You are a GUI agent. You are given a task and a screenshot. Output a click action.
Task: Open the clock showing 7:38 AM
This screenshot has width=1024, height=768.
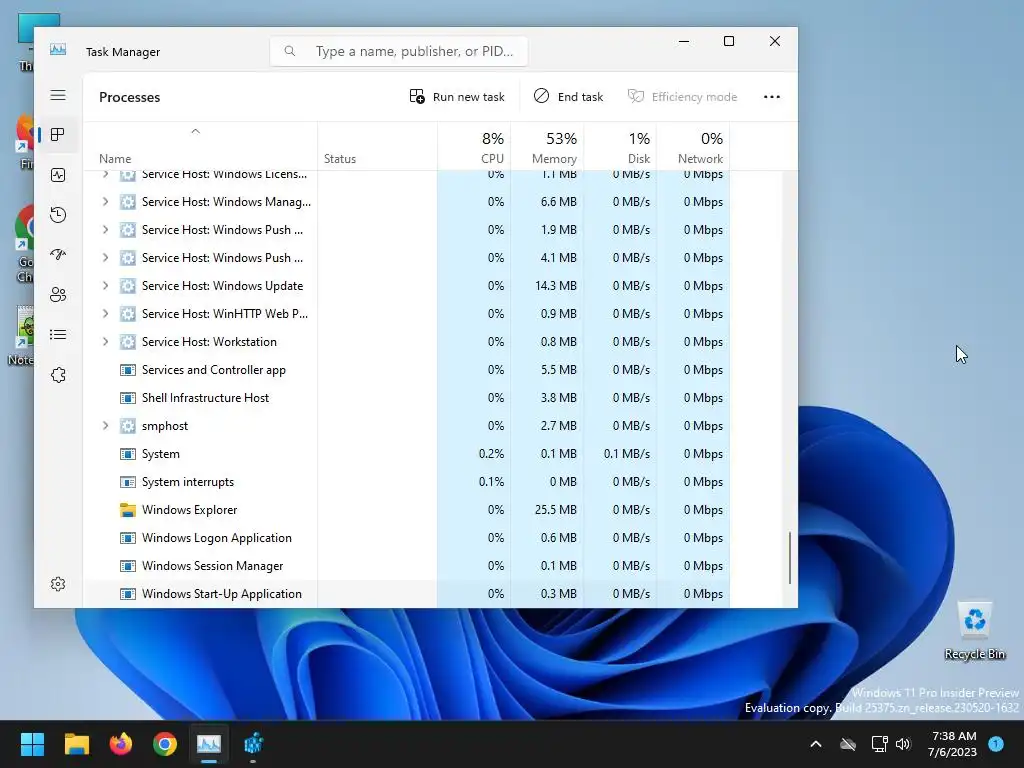[953, 744]
